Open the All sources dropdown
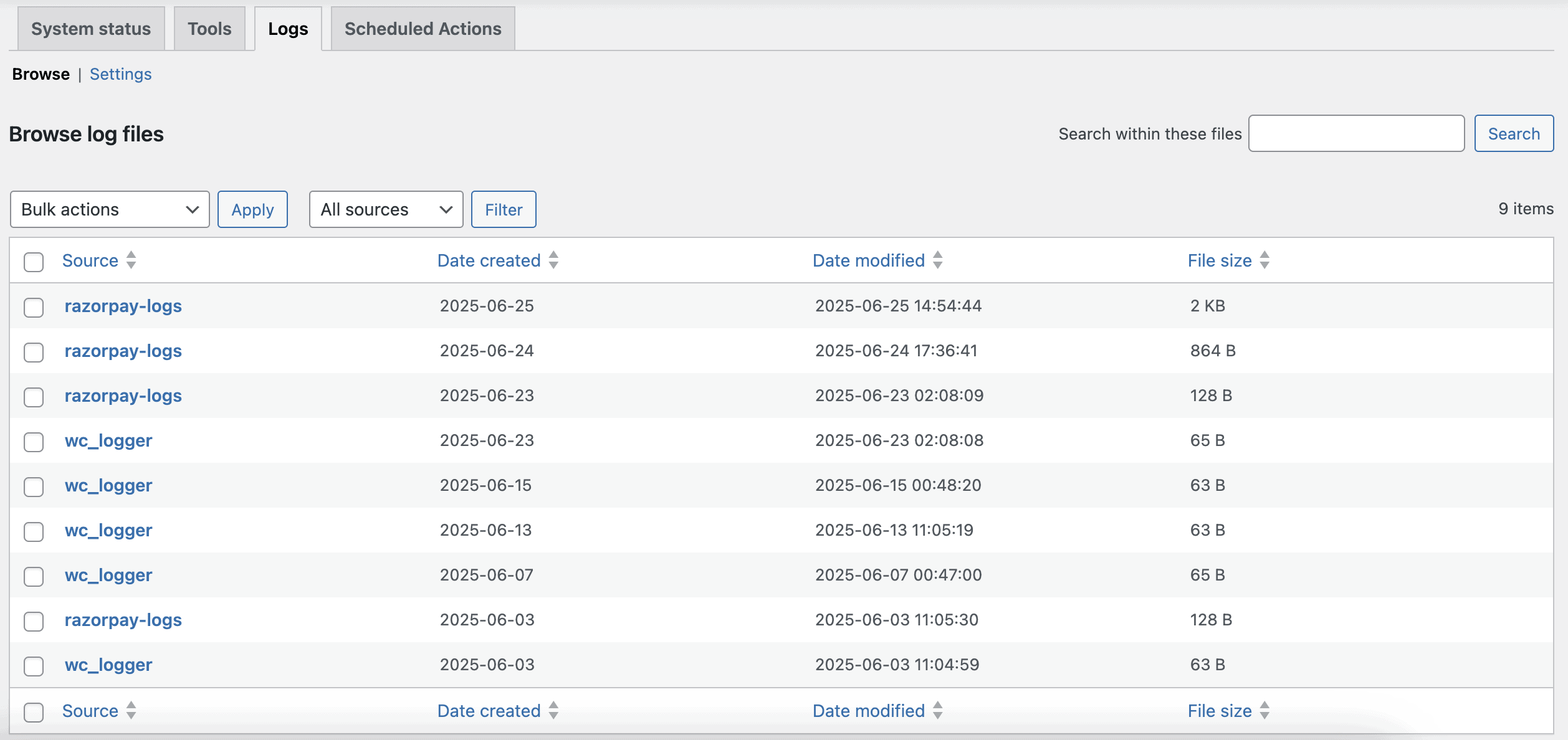 click(386, 209)
